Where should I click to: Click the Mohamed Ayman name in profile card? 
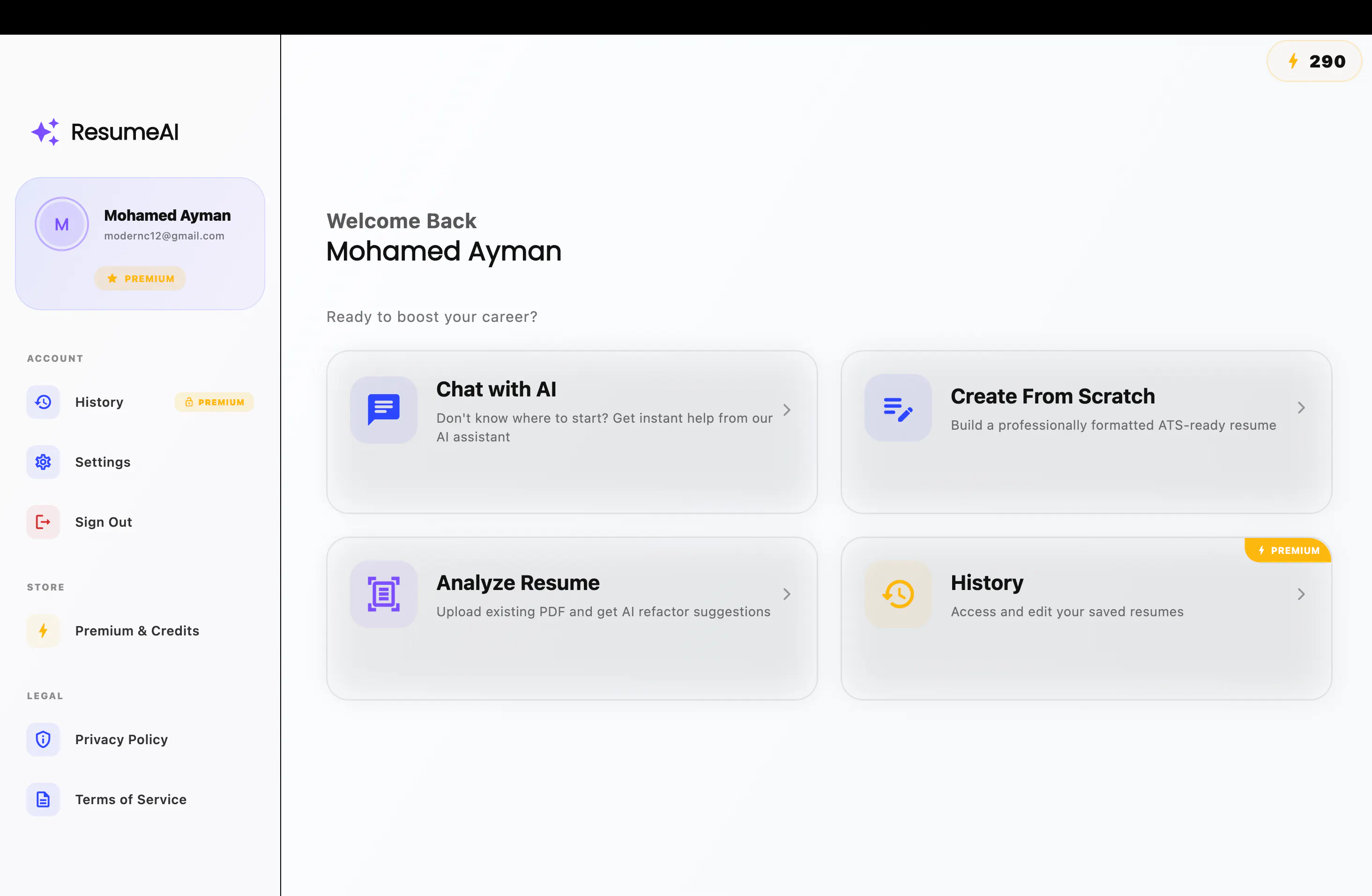[x=167, y=215]
